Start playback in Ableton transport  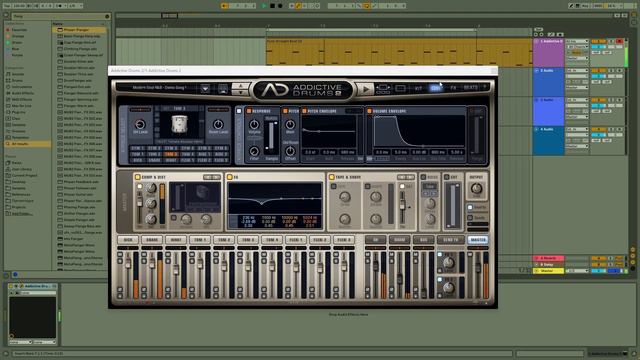[x=264, y=6]
